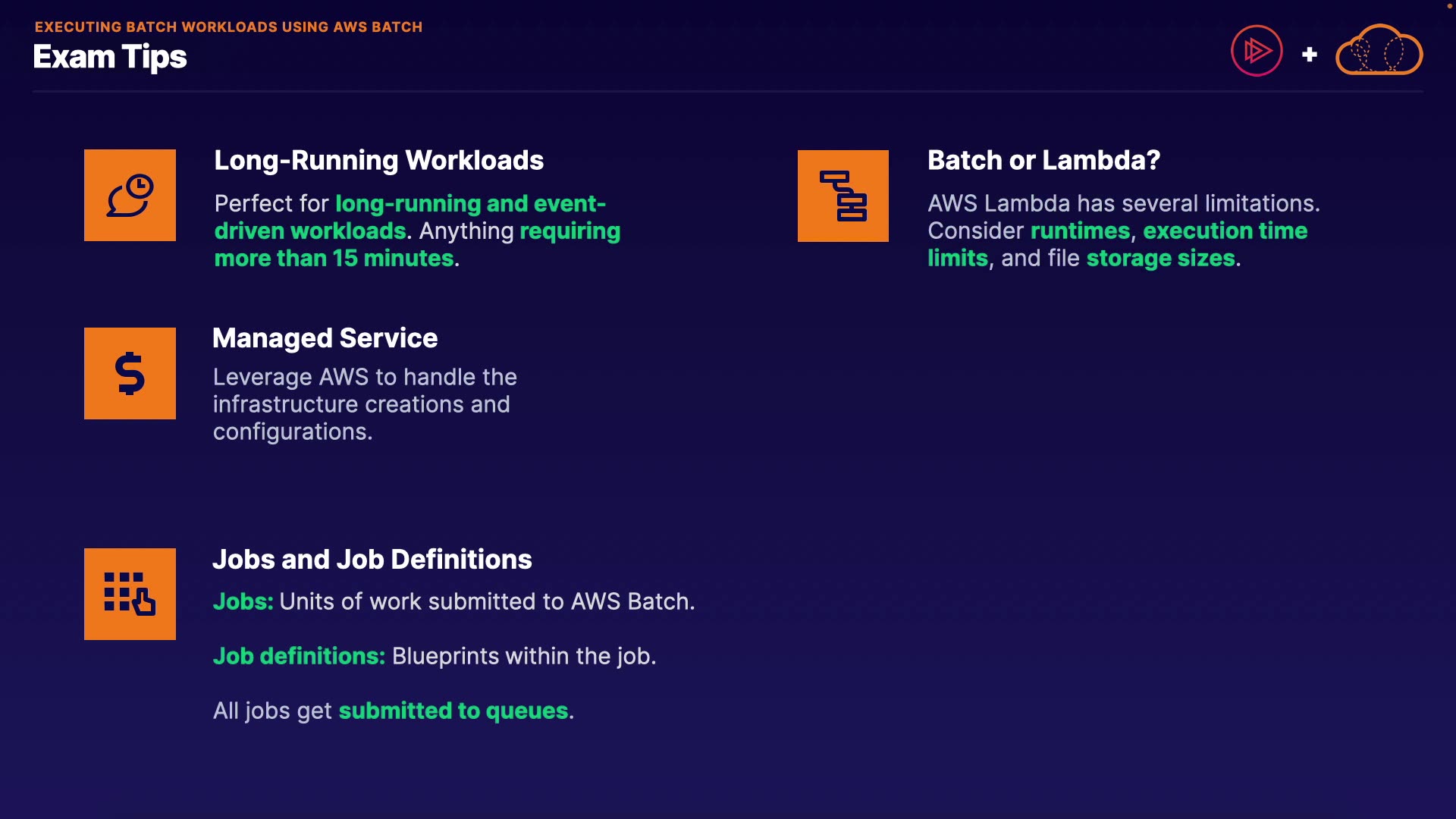Click the clock chat bubble icon
Screen dimensions: 1456x819
click(x=130, y=195)
